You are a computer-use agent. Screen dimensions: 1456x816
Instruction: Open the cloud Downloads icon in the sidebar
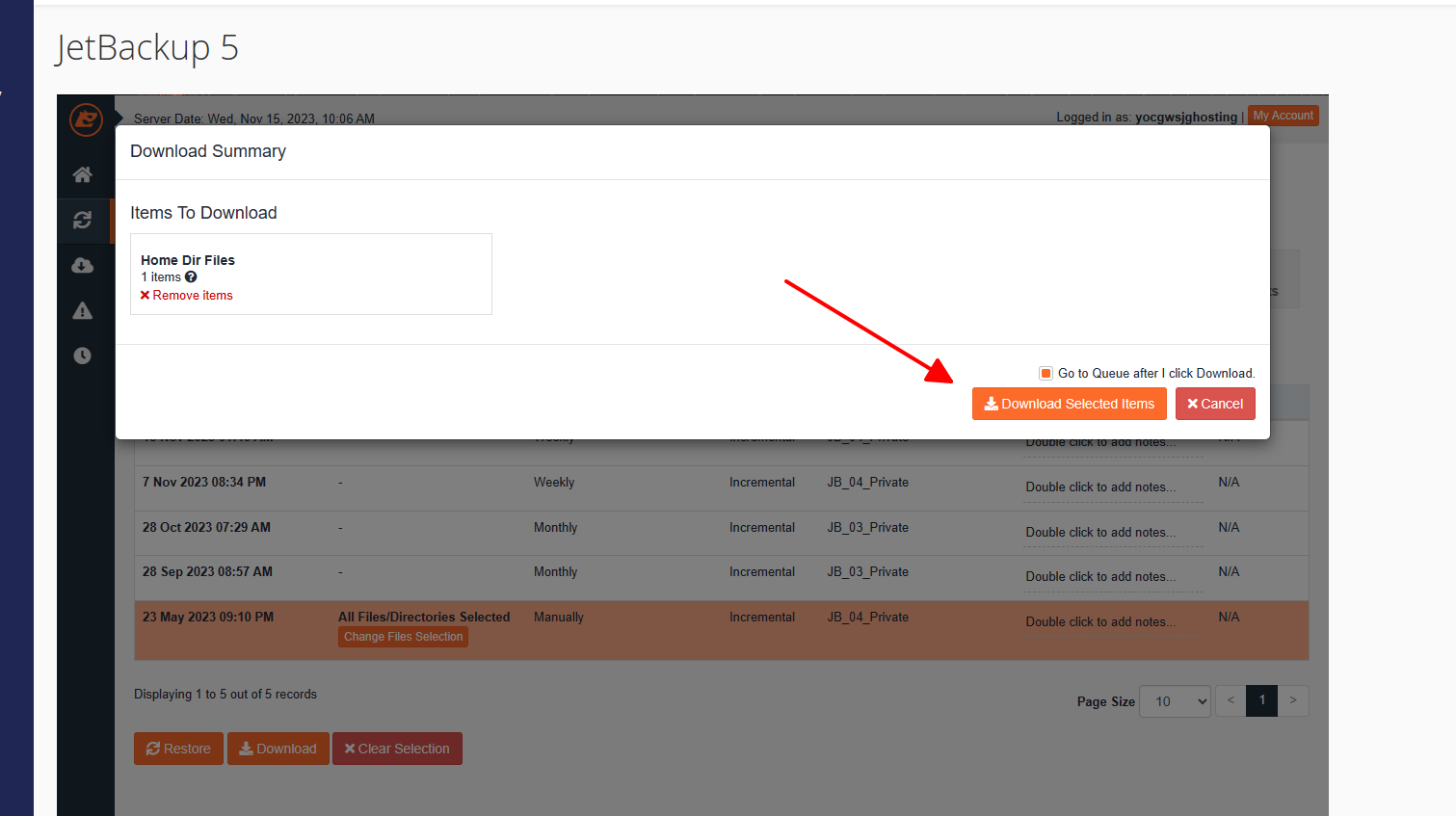[x=83, y=265]
